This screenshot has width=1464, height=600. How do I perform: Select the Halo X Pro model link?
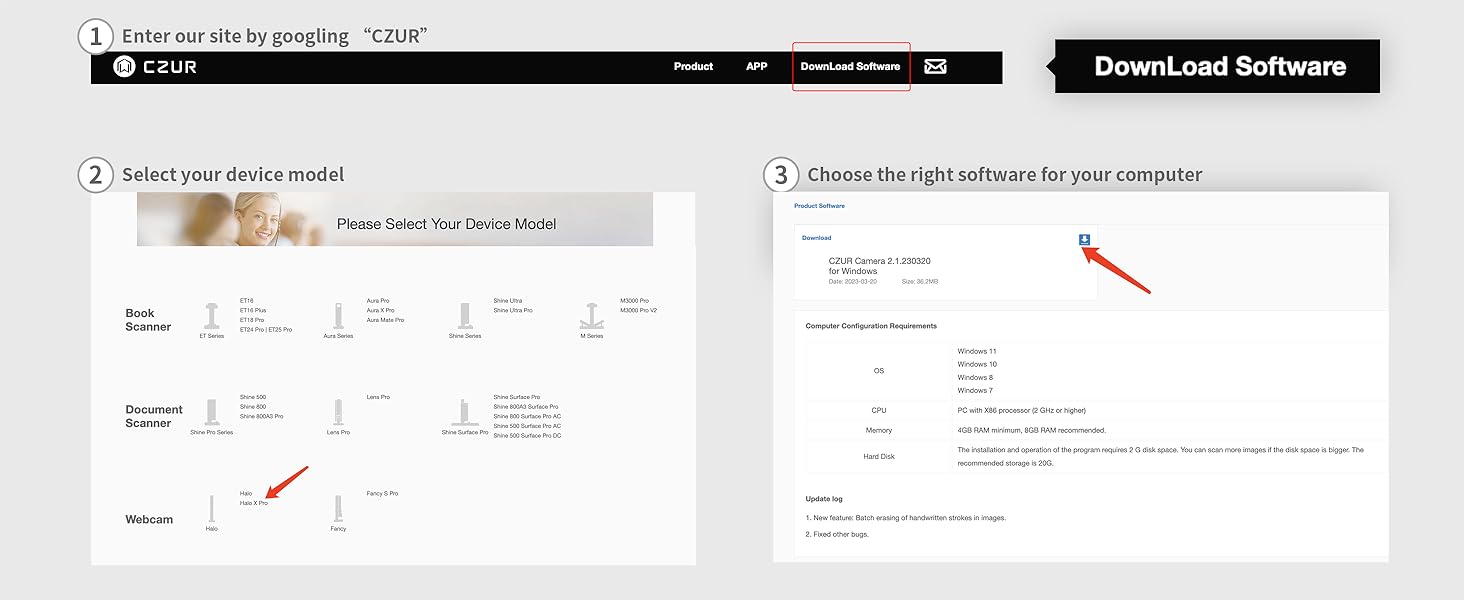point(254,503)
